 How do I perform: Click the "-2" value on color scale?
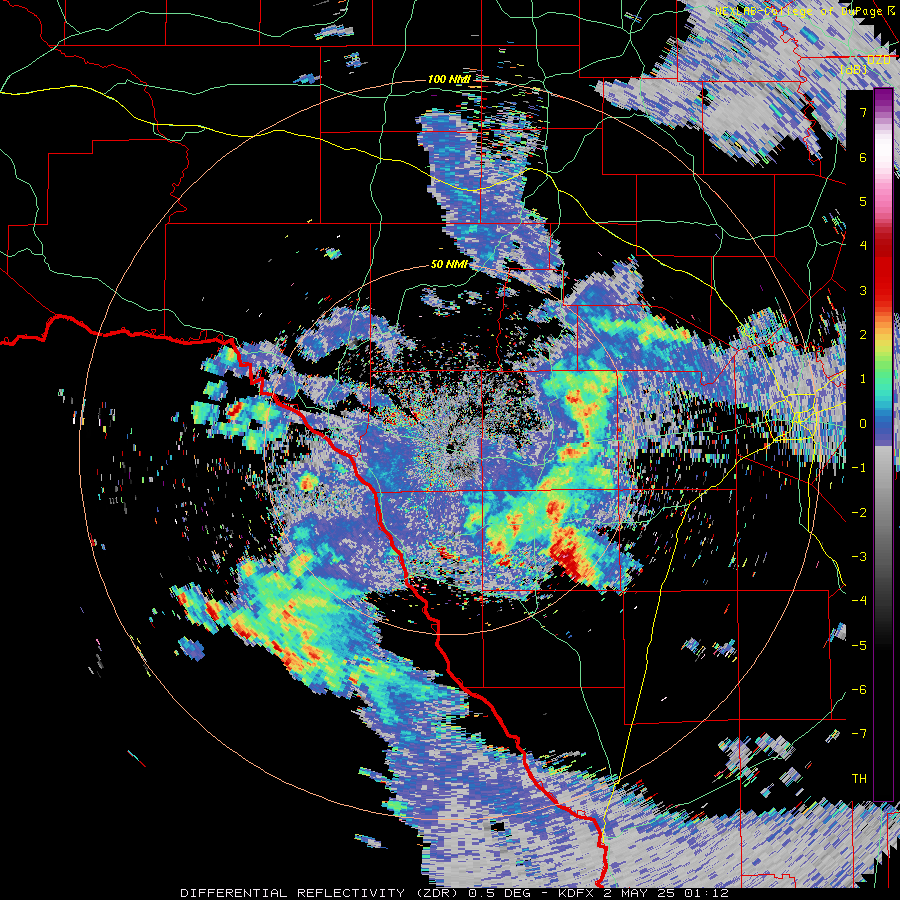(x=859, y=513)
